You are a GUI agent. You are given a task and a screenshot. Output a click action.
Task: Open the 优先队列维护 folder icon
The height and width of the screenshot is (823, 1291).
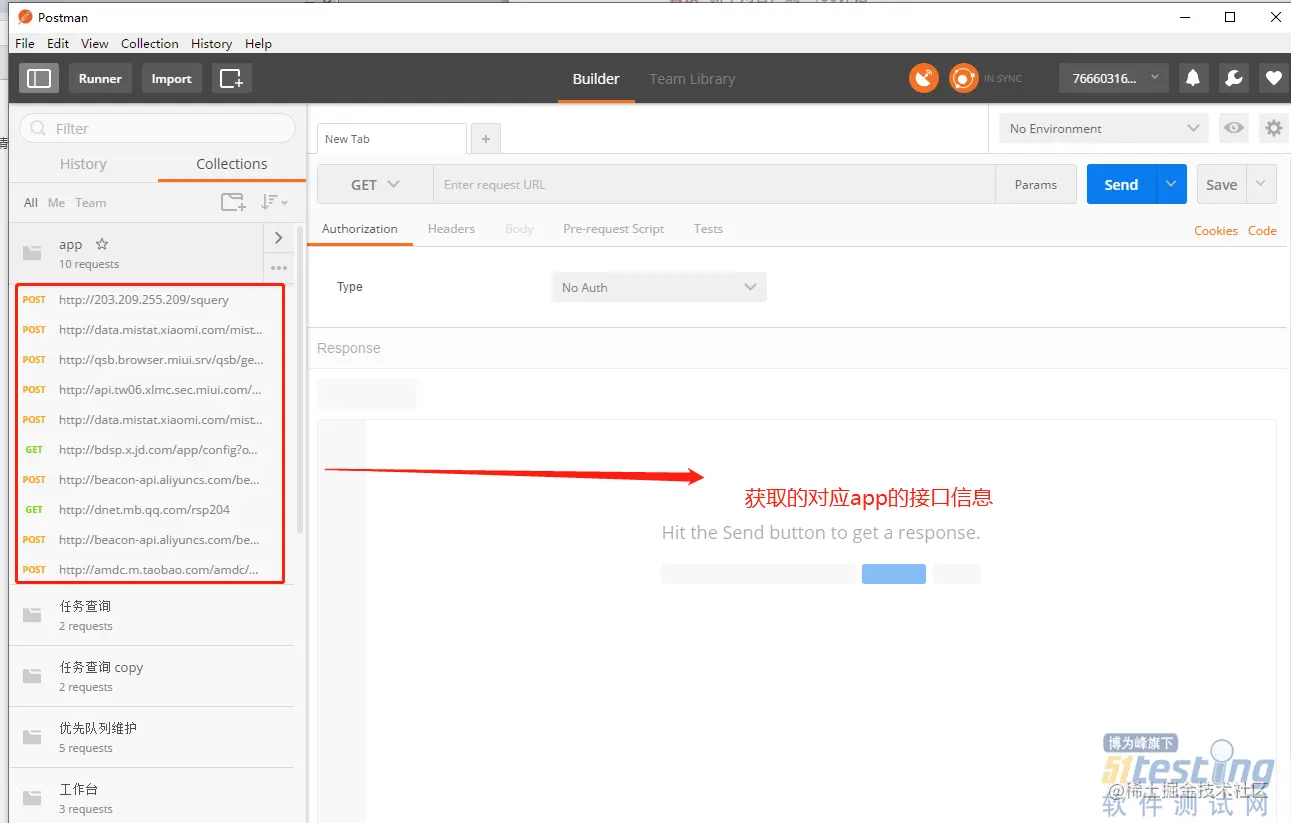tap(33, 737)
